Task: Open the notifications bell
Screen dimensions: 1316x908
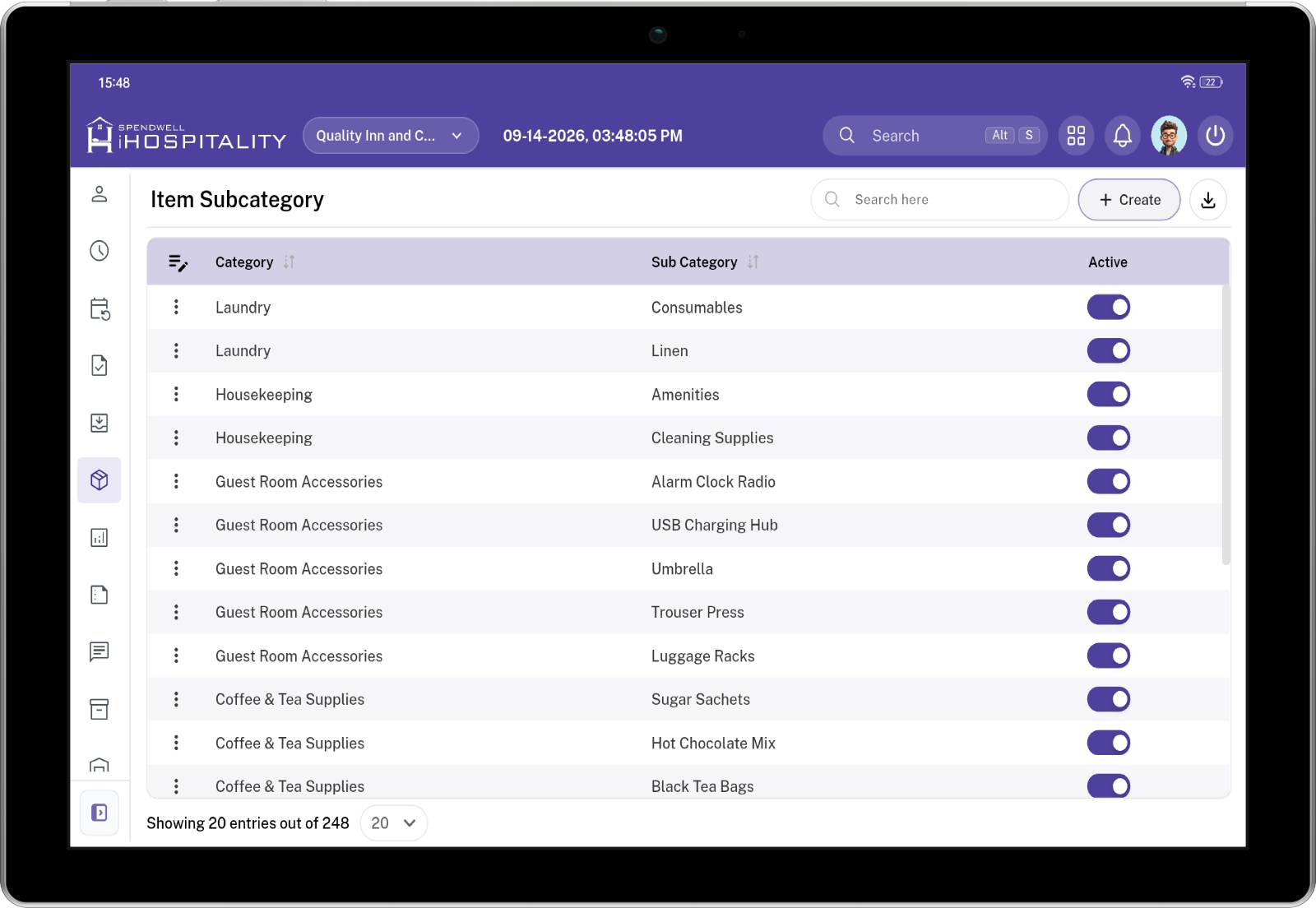Action: [1123, 136]
